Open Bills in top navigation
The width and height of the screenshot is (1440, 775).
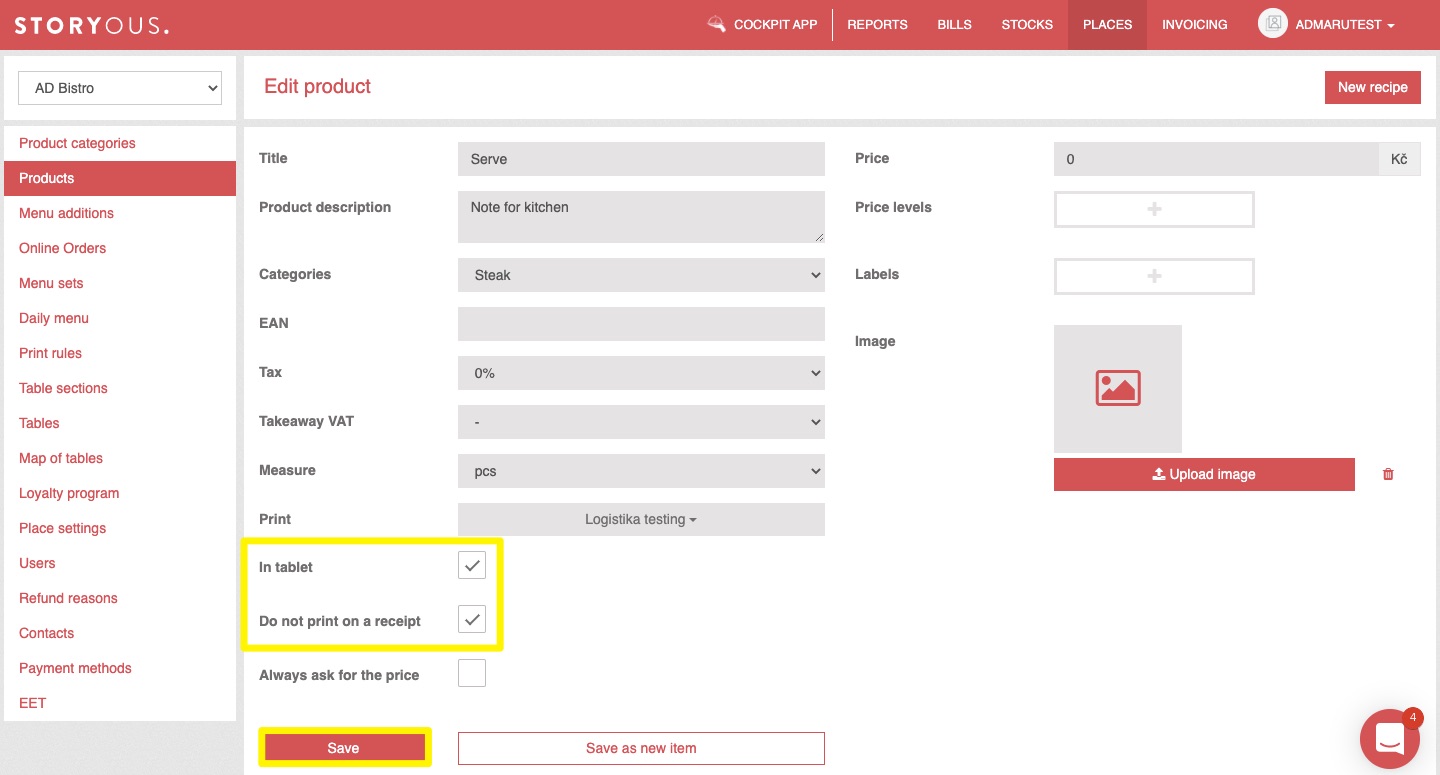pos(954,25)
